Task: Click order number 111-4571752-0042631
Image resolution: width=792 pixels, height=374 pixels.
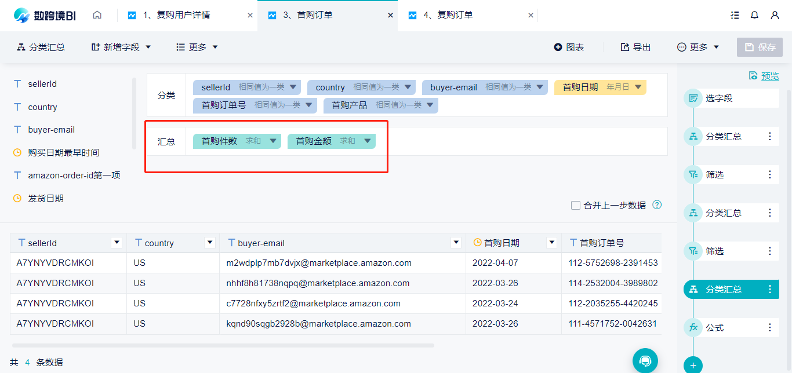Action: 613,323
